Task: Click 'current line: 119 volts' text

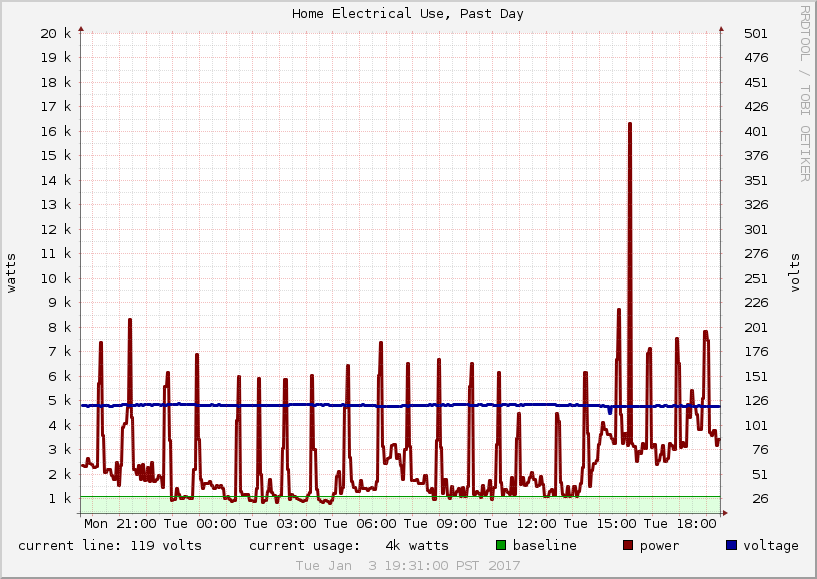Action: coord(110,546)
